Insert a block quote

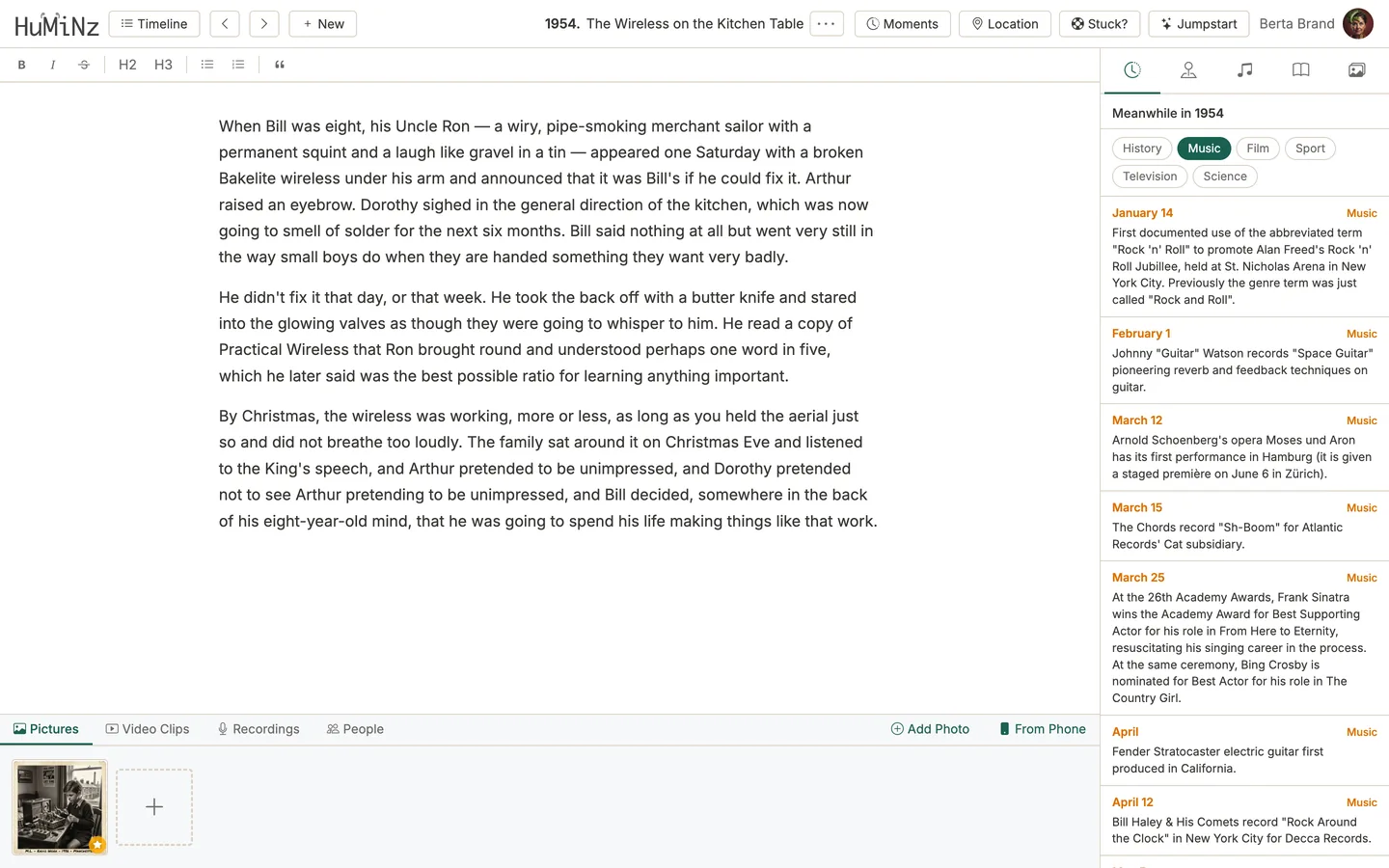pos(280,65)
